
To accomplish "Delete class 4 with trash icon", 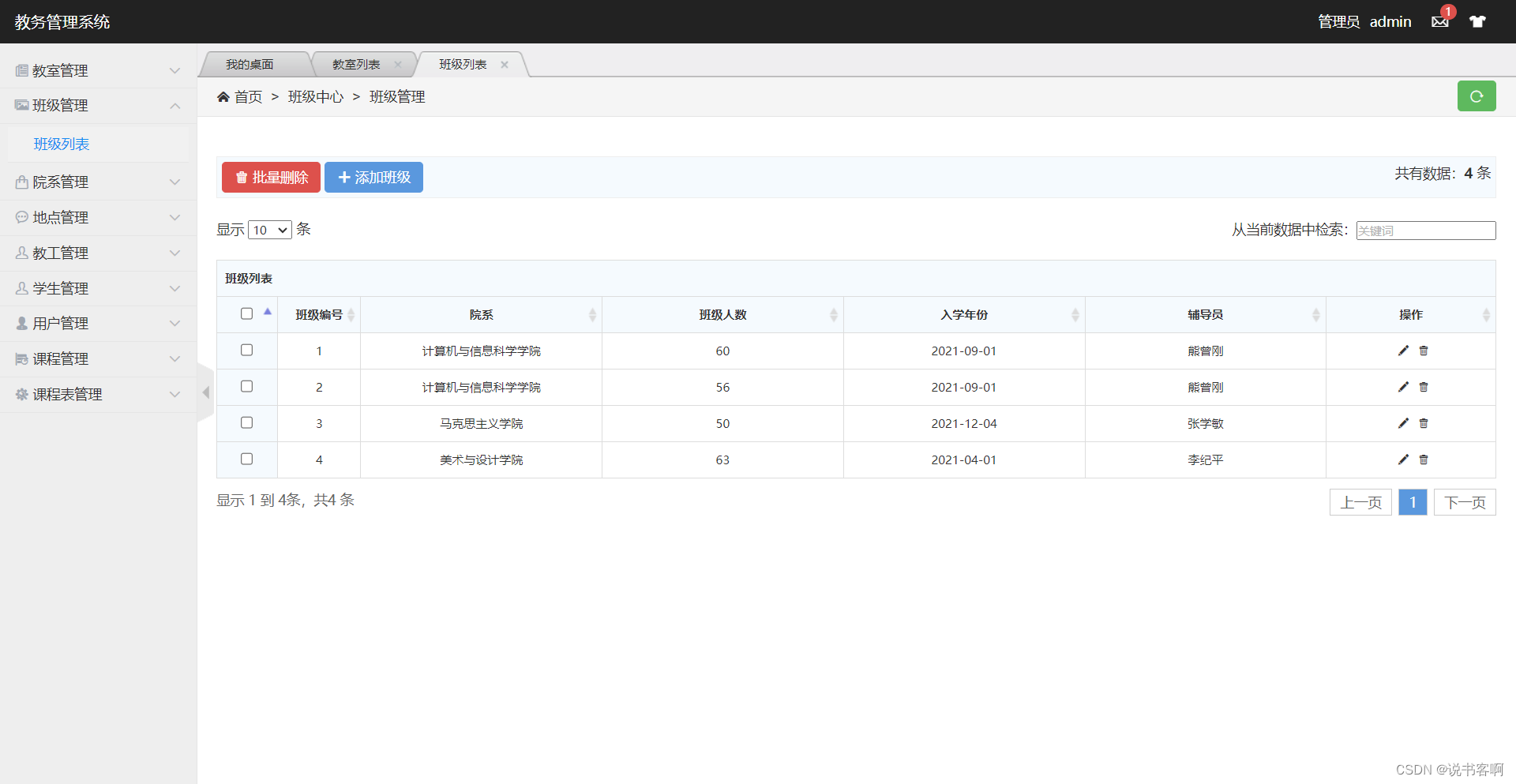I will point(1424,460).
